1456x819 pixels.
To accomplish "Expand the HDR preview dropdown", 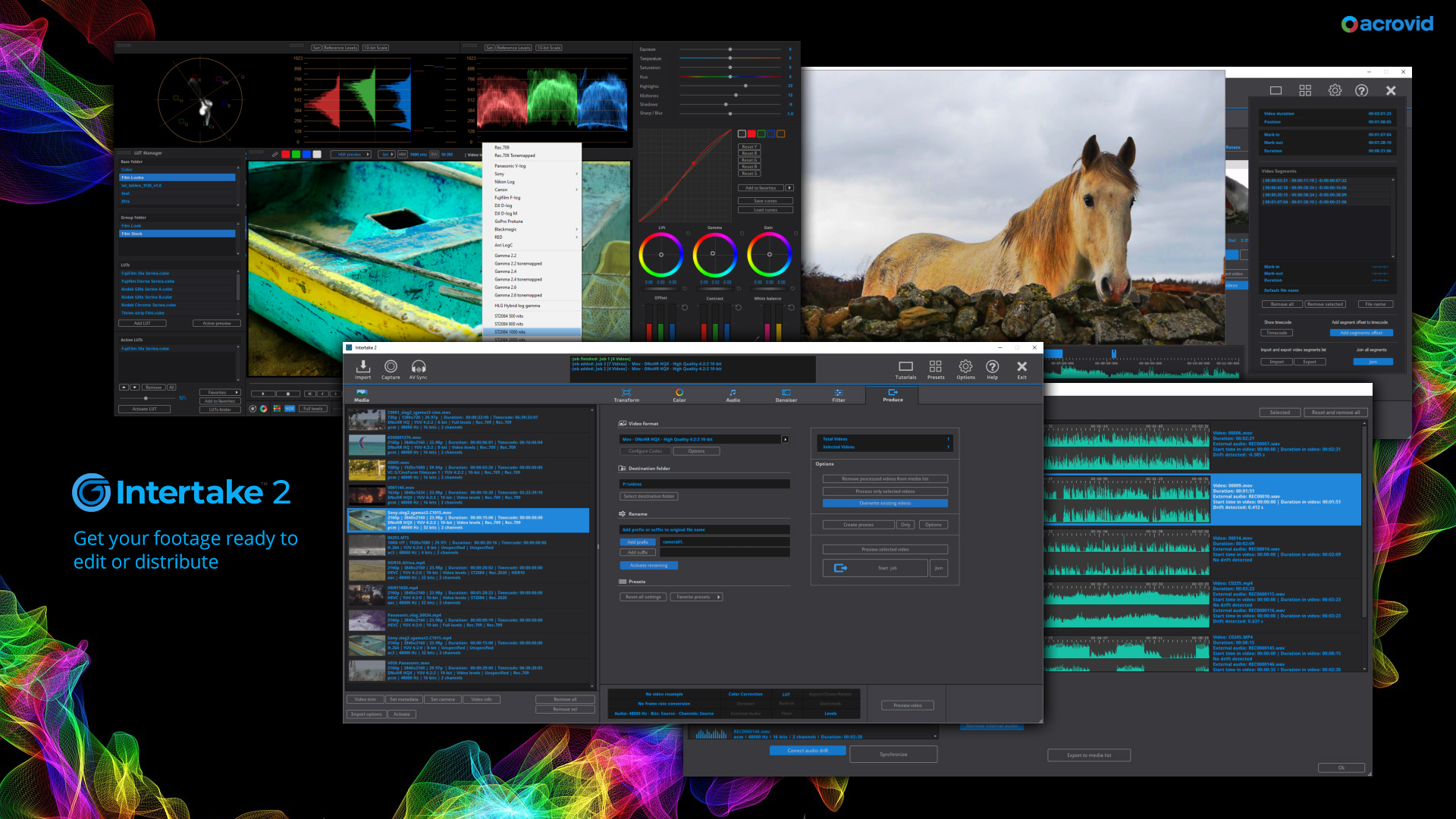I will [x=353, y=155].
